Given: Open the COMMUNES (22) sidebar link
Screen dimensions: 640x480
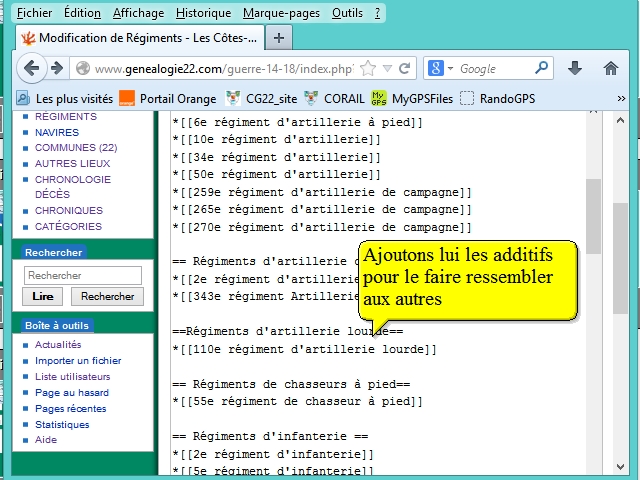Looking at the screenshot, I should point(76,148).
